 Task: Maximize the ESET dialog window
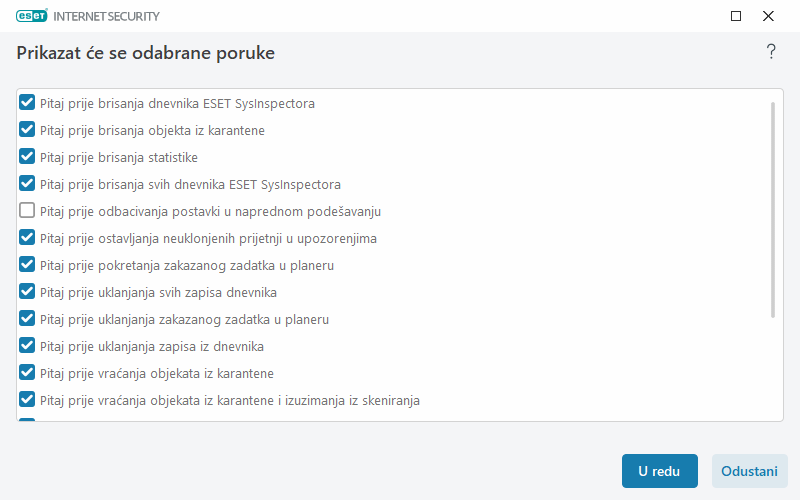[x=736, y=16]
